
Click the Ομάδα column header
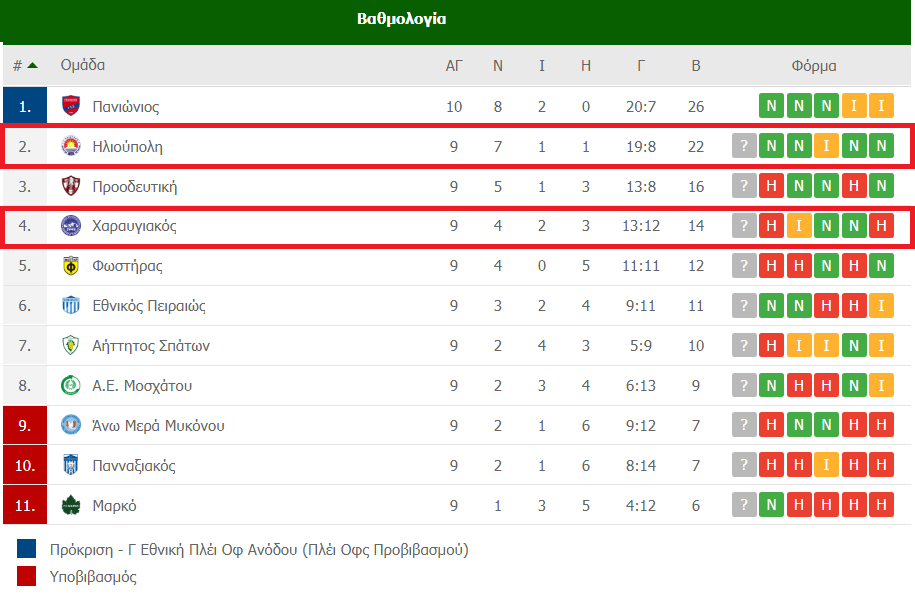pos(83,65)
